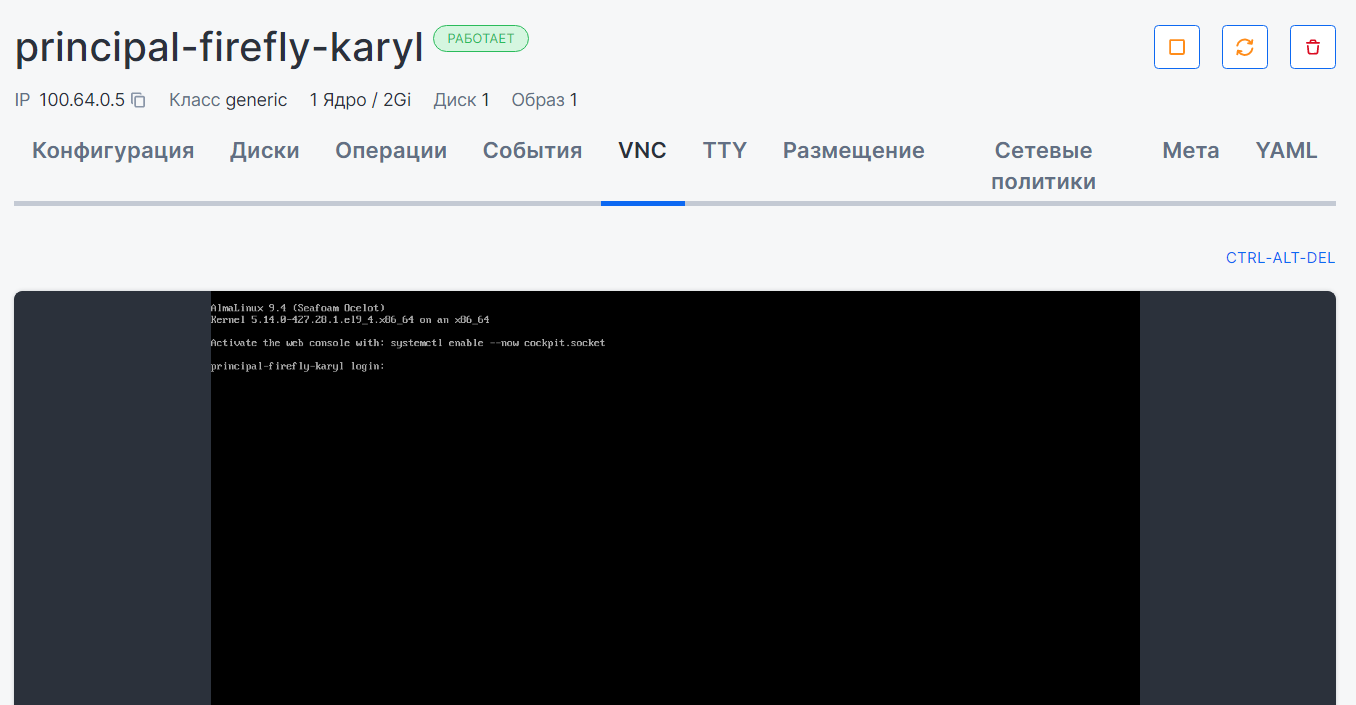
Task: View the YAML tab
Action: tap(1286, 151)
